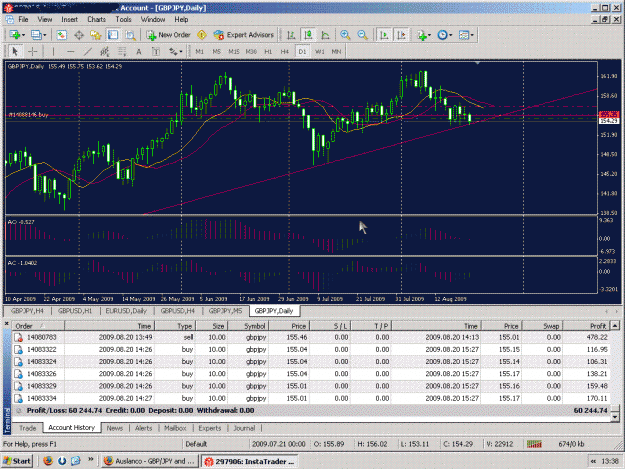625x469 pixels.
Task: Open the Tools menu
Action: click(x=123, y=19)
